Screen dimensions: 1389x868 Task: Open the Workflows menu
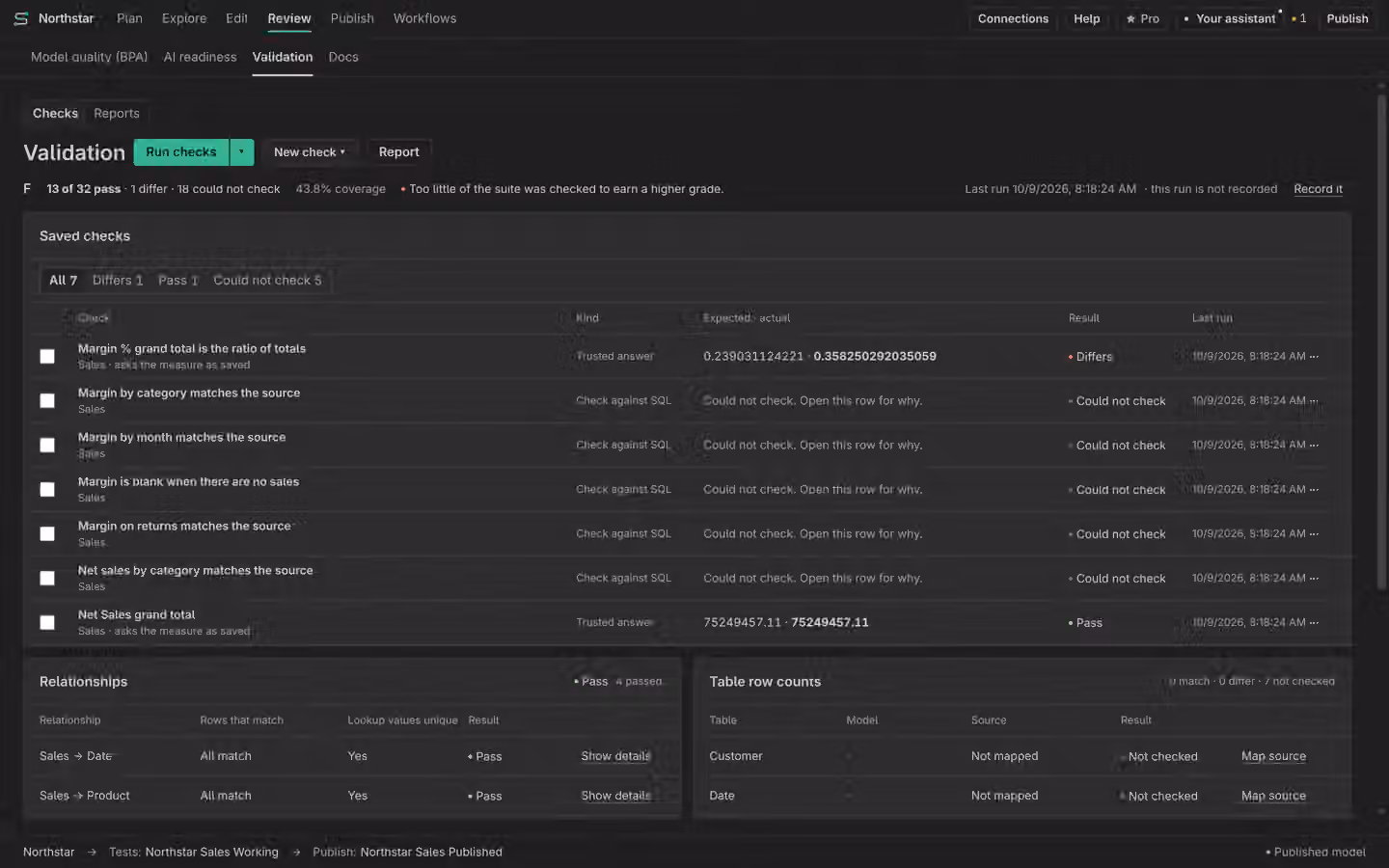tap(424, 18)
